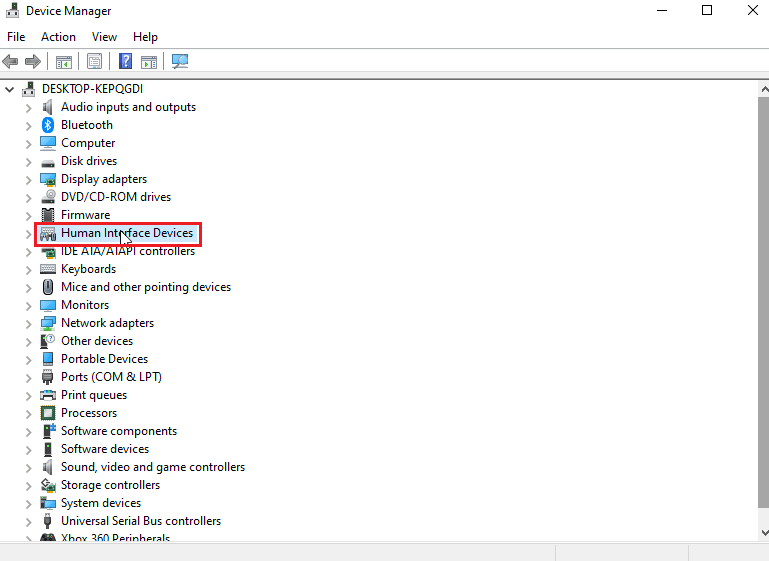Click the scrollbar down arrow
Viewport: 769px width, 561px height.
(x=764, y=533)
